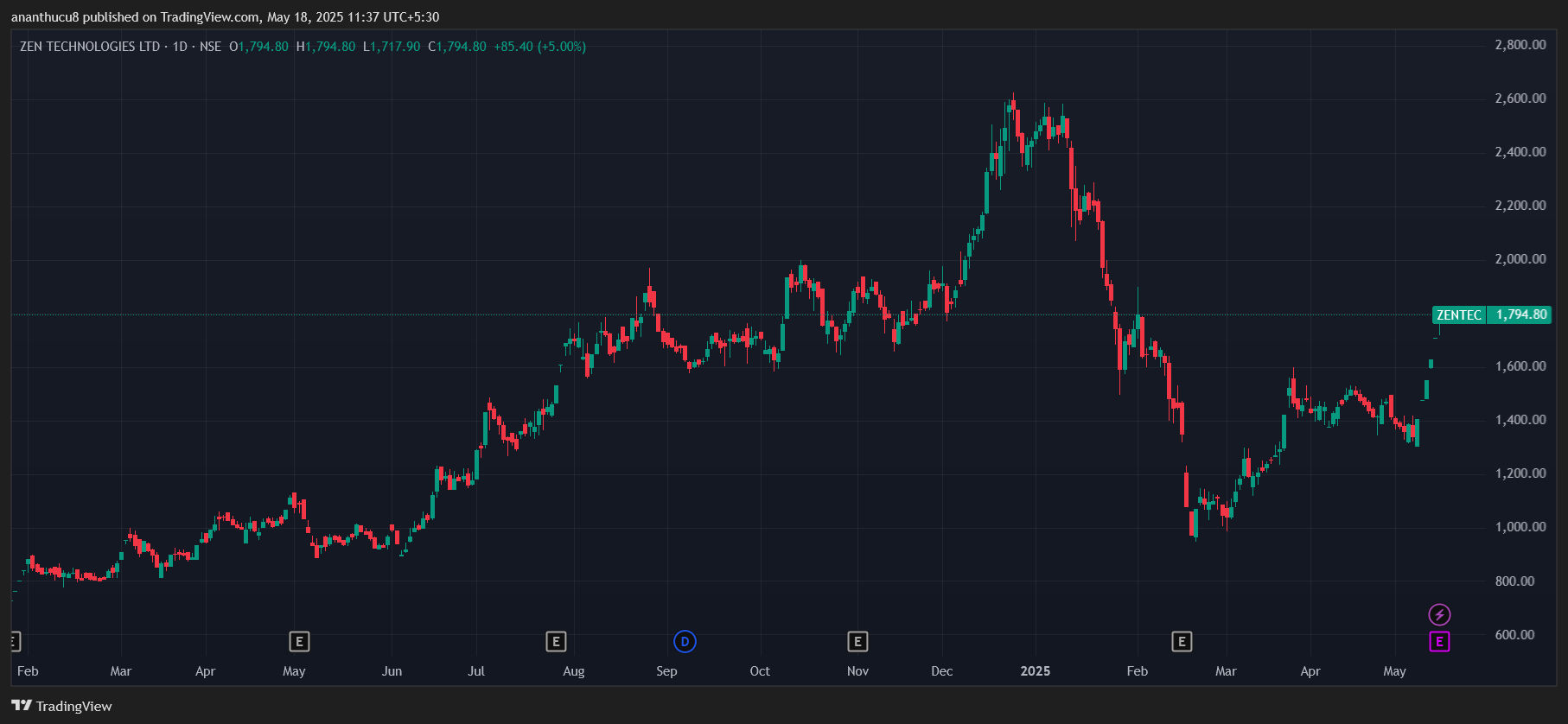The height and width of the screenshot is (724, 1568).
Task: Click the TradingView logo at bottom left
Action: click(62, 706)
